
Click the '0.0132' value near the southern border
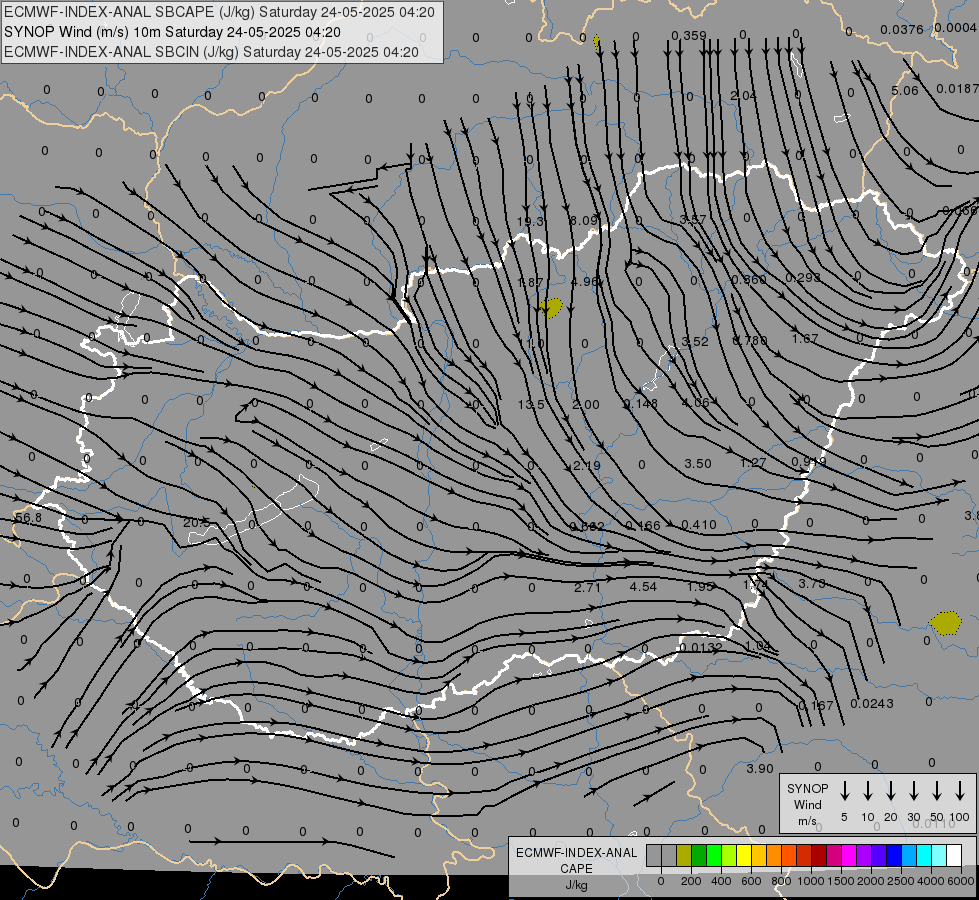tap(701, 648)
